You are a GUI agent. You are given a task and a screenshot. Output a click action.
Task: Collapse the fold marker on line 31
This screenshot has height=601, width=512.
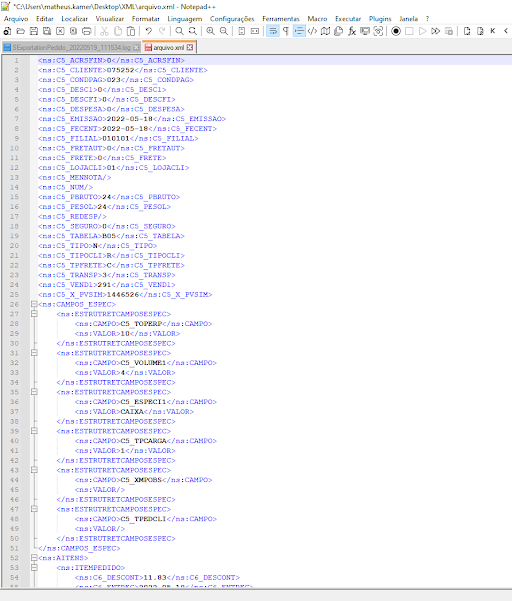(34, 353)
